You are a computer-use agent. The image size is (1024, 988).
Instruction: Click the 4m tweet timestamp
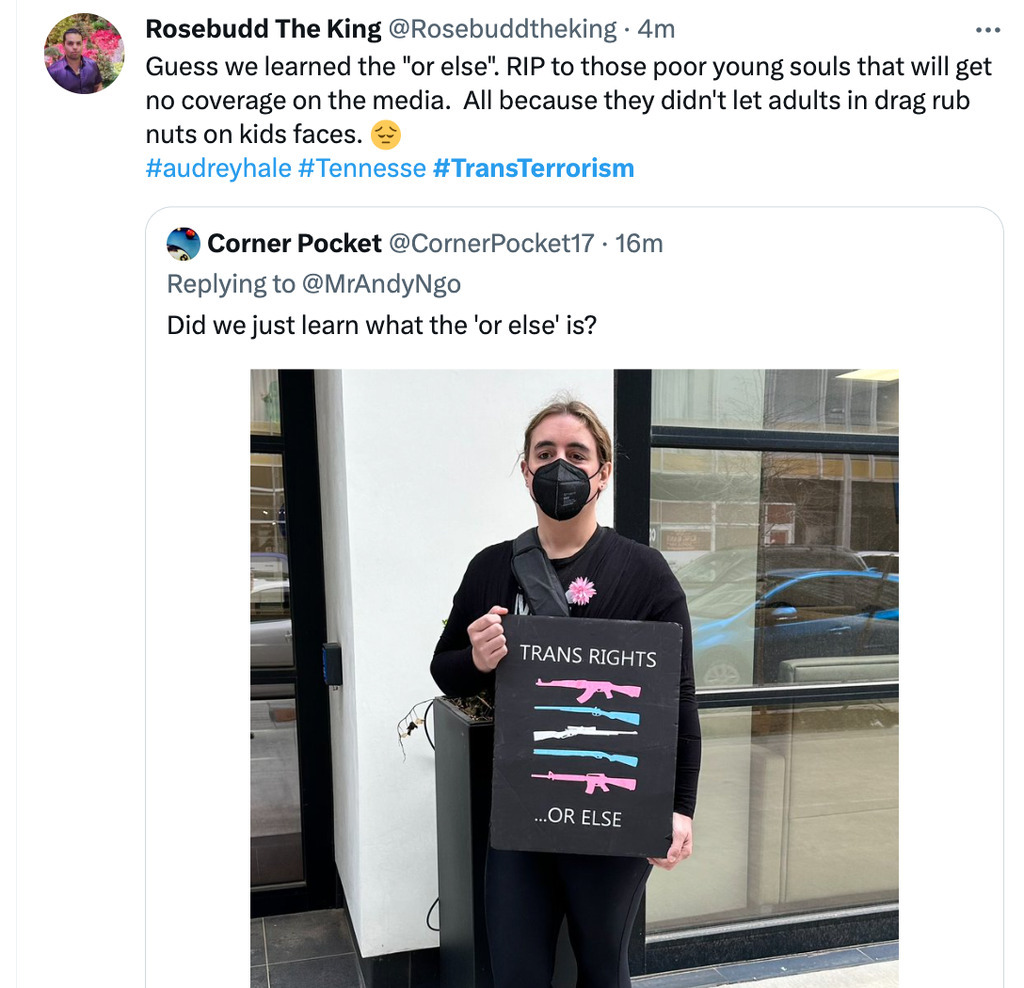656,29
